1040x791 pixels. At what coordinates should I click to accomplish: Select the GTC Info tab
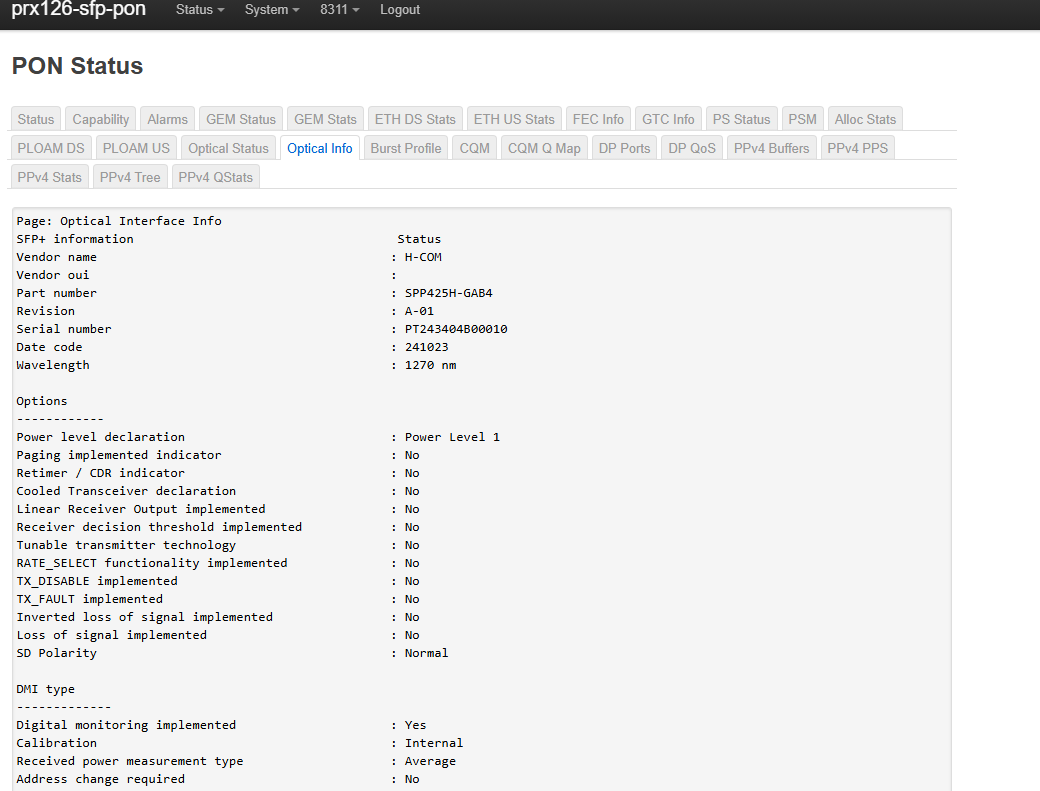[668, 119]
